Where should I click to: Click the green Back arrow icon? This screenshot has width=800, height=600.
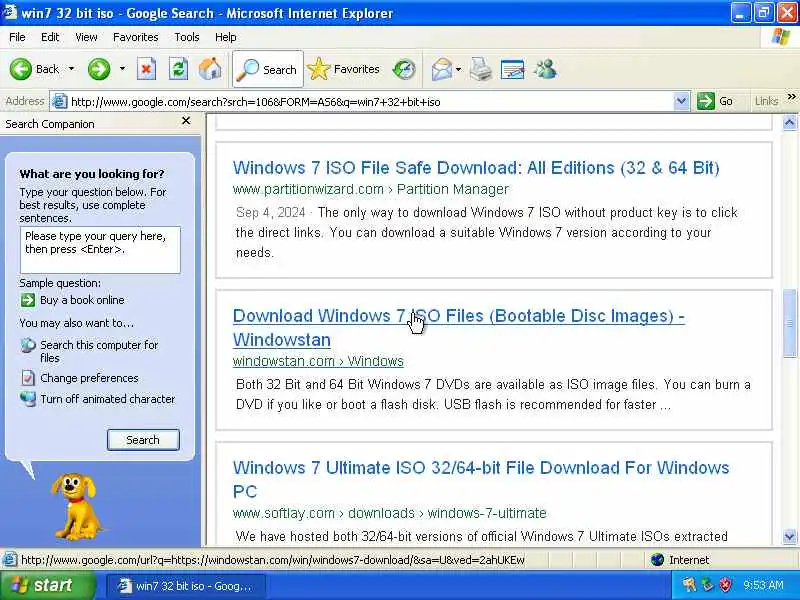(x=20, y=69)
